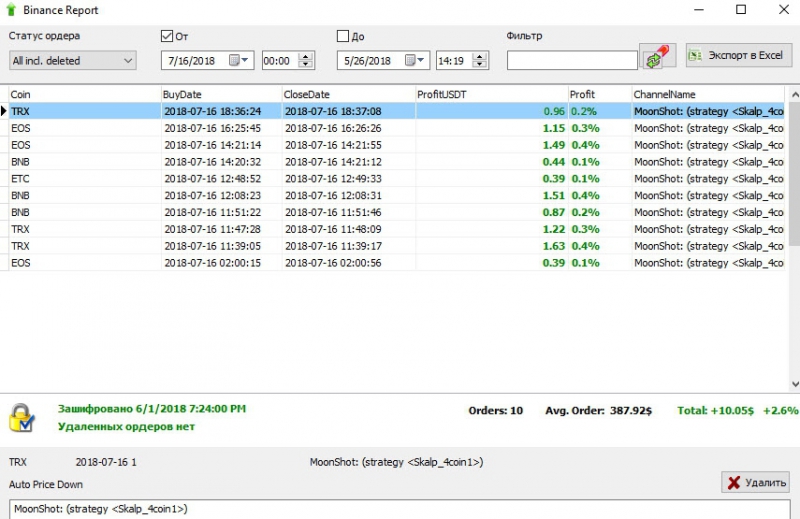Select TRX row bought at 18:36:24

(x=396, y=111)
